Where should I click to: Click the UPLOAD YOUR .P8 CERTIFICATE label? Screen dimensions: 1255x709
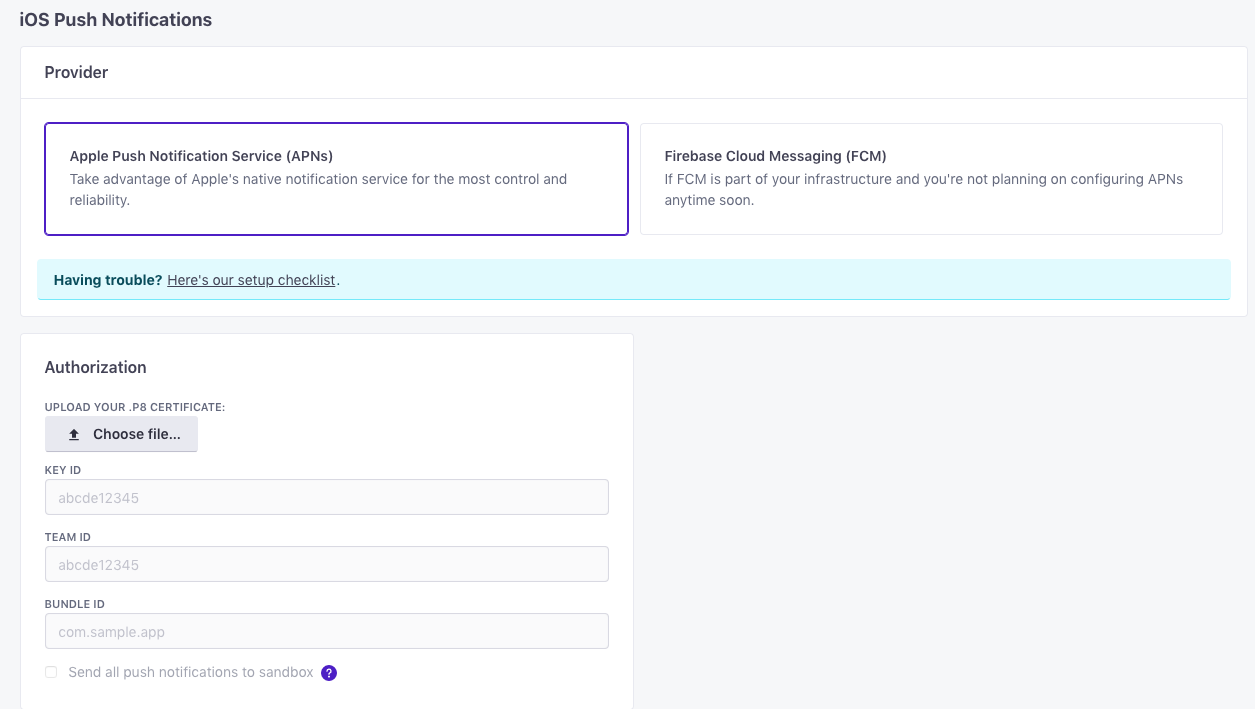point(135,407)
